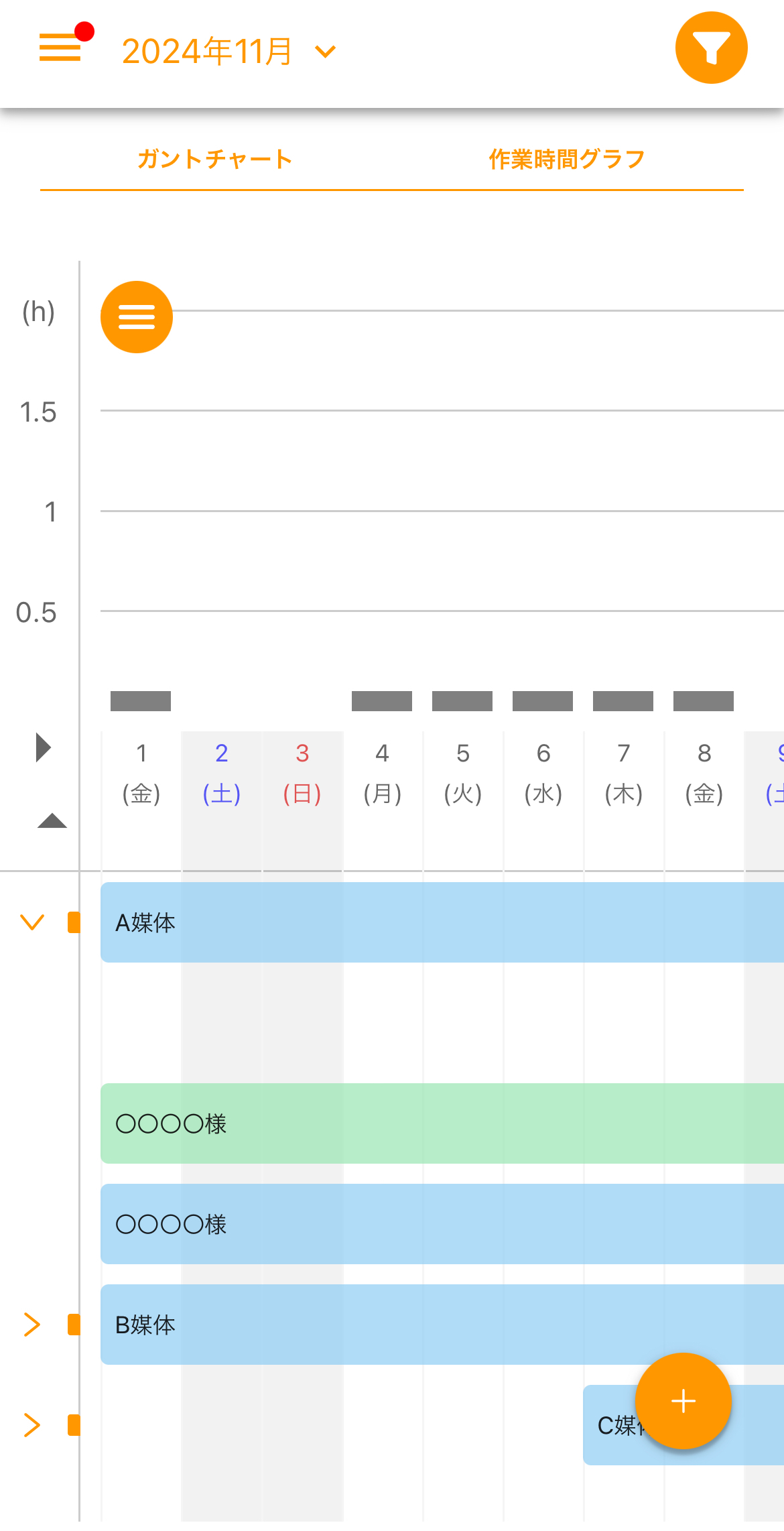Select the 4 (月) date column header

click(x=383, y=774)
